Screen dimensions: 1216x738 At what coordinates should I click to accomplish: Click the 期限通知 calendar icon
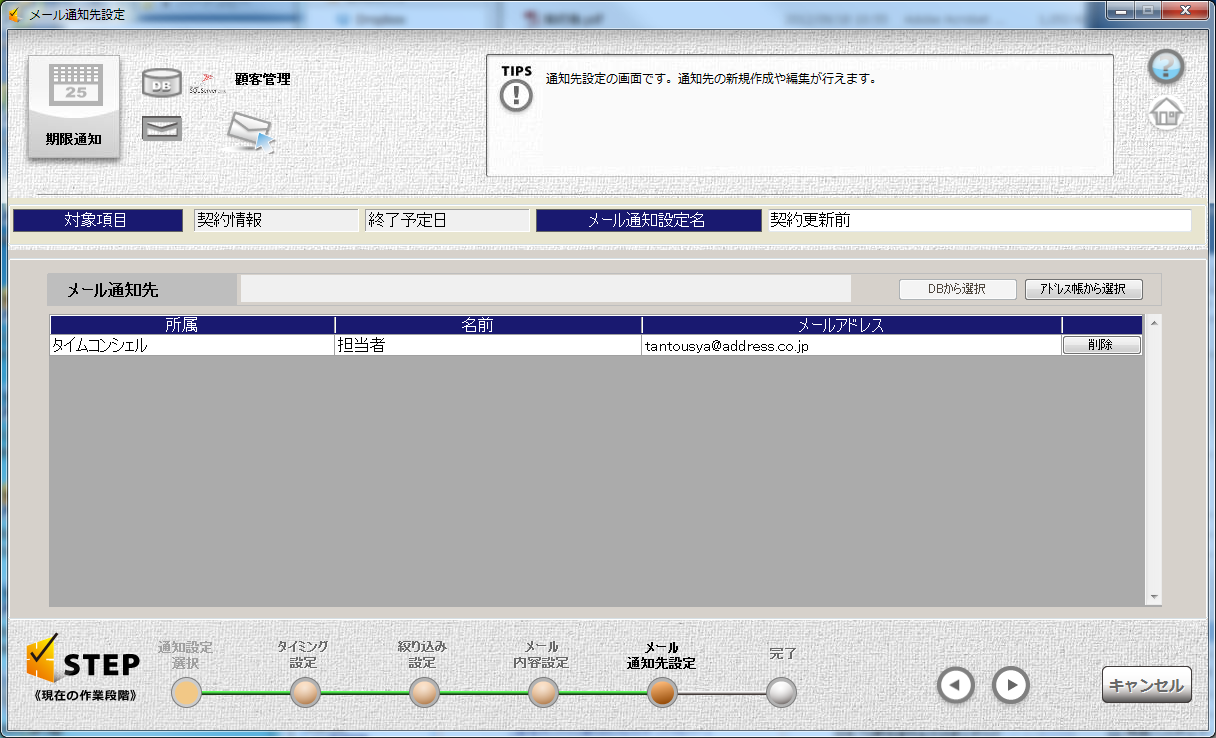click(x=73, y=105)
